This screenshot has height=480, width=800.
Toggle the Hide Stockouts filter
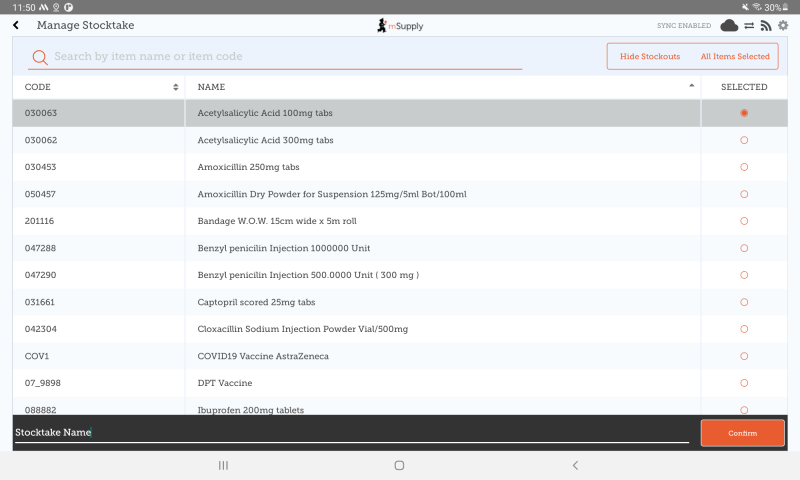(650, 57)
